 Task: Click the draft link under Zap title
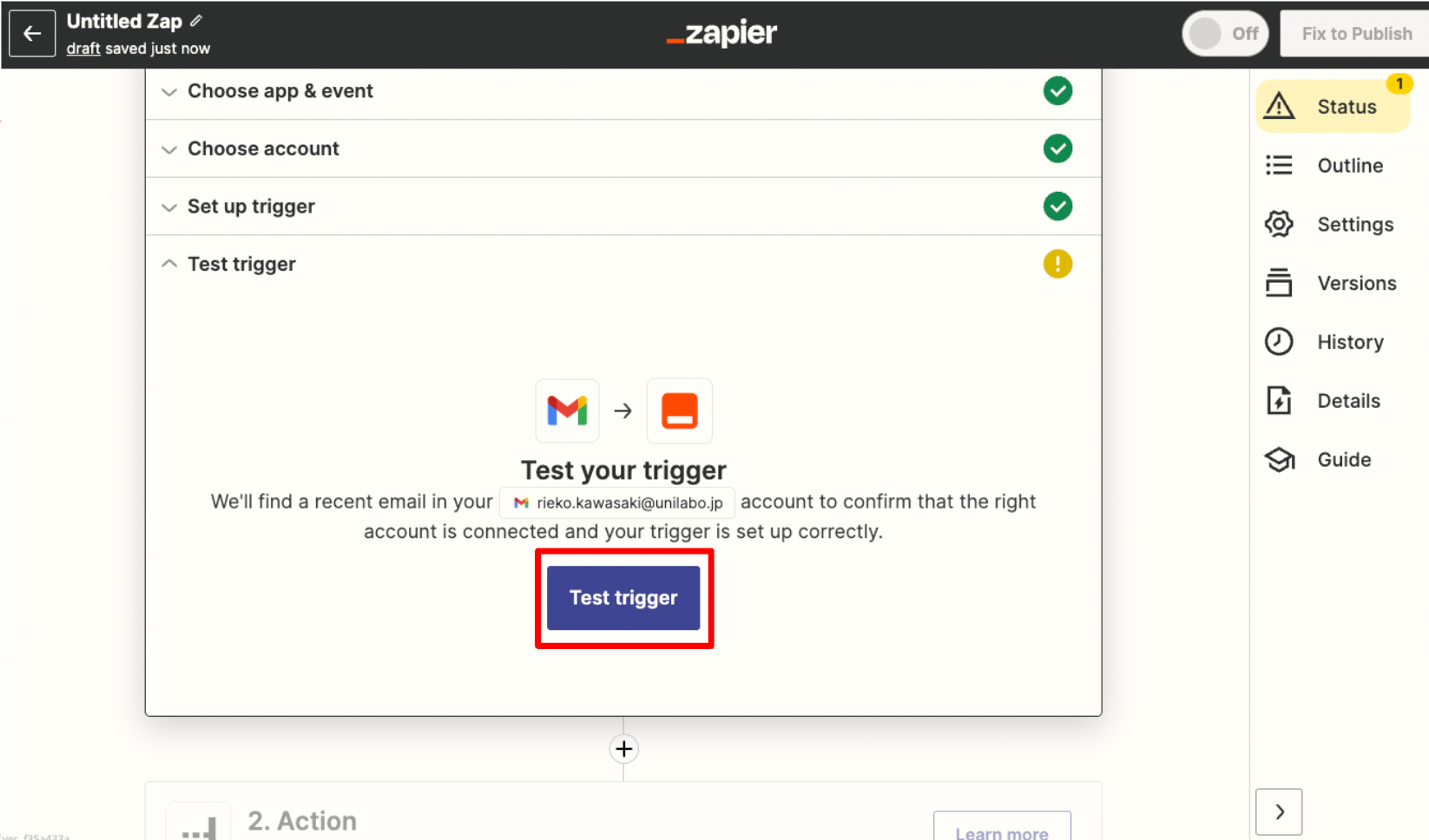point(83,49)
